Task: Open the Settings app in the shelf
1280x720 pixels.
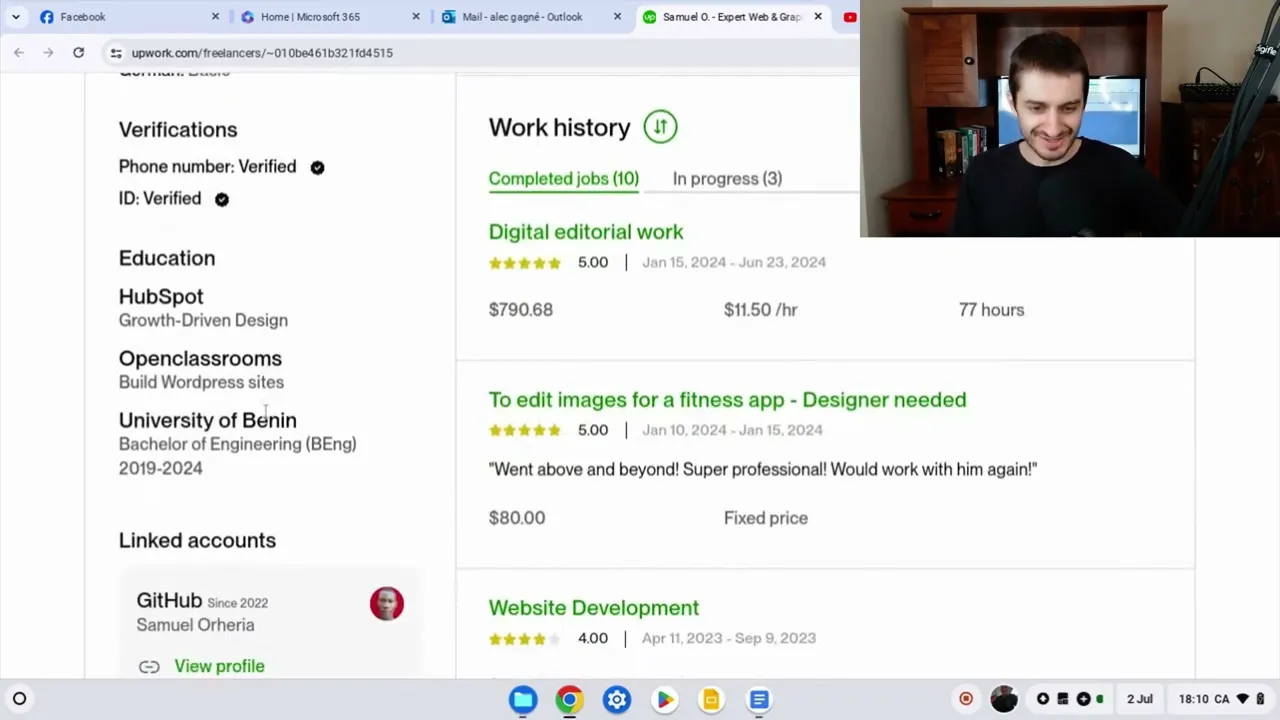Action: click(x=617, y=700)
